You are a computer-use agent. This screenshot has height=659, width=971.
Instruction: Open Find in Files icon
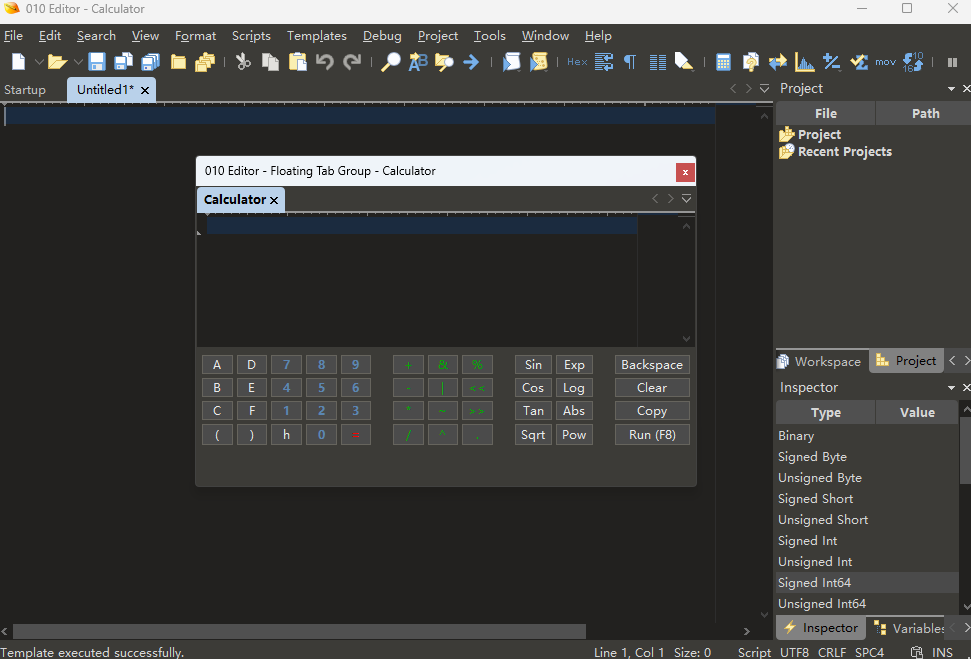tap(444, 61)
